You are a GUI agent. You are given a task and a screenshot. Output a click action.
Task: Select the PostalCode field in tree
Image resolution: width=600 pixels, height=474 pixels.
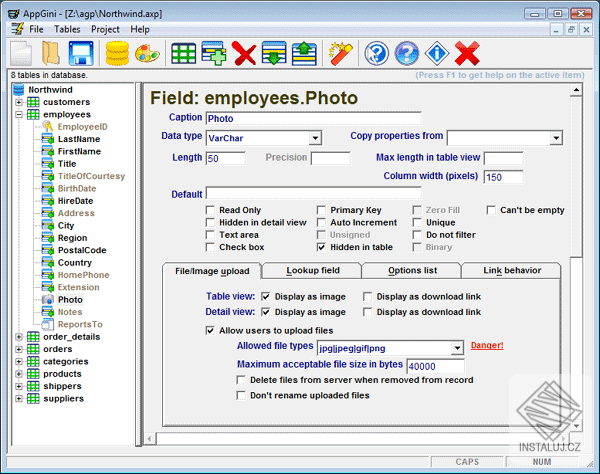coord(82,250)
